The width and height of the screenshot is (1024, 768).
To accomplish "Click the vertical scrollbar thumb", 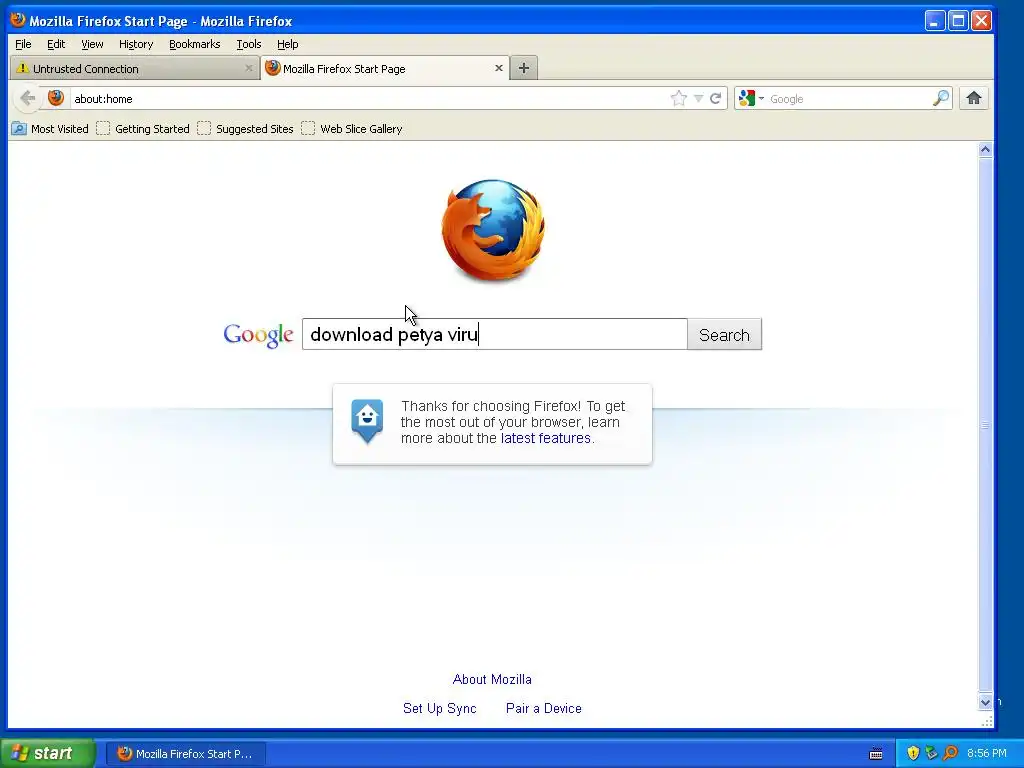I will click(985, 425).
